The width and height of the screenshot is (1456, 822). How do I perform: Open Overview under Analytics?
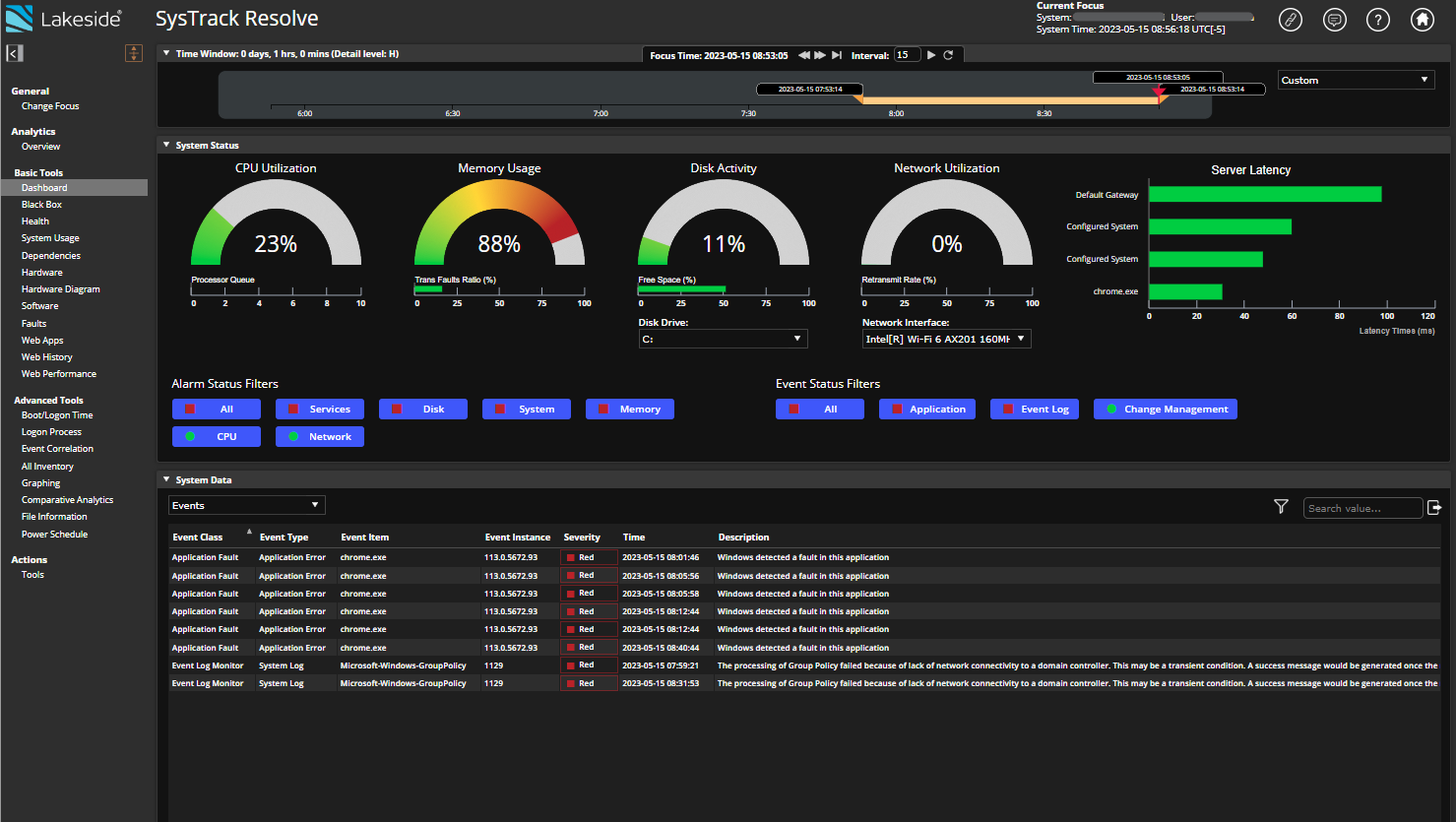[x=41, y=147]
